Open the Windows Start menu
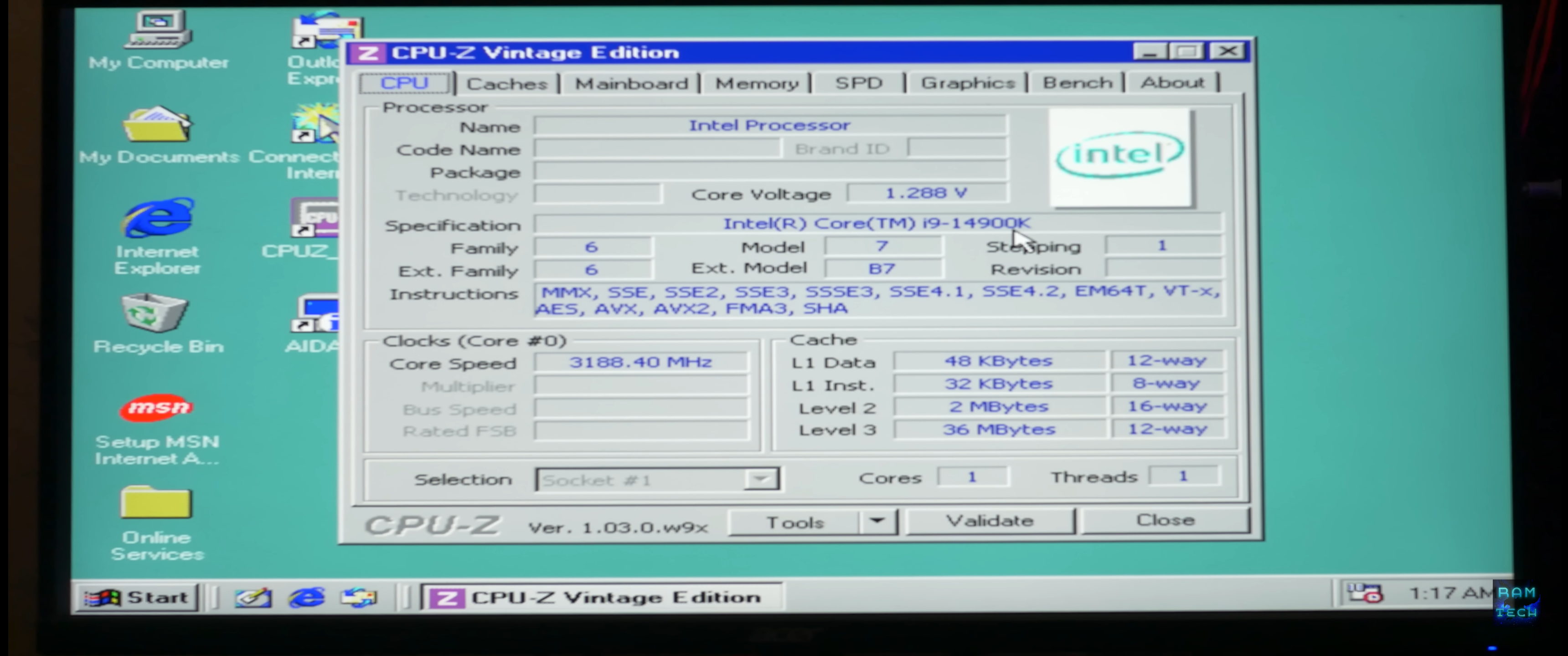 coord(137,598)
